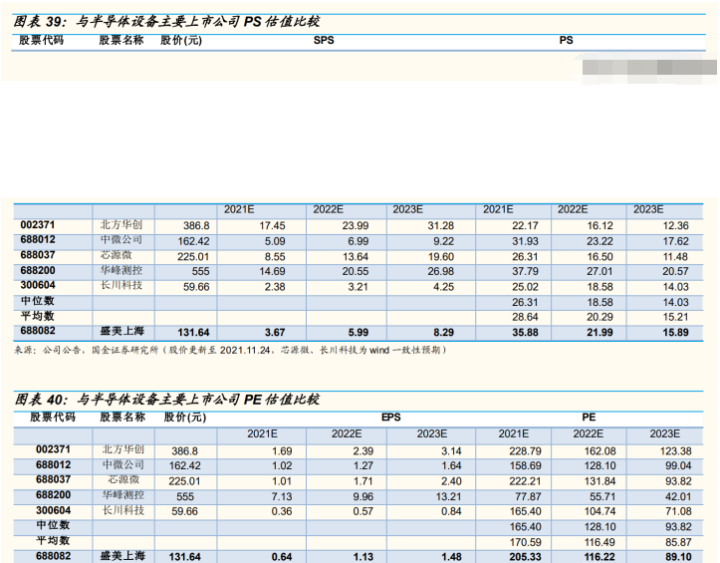
Task: Click 盛美上海 SPS value 8.29
Action: [444, 332]
